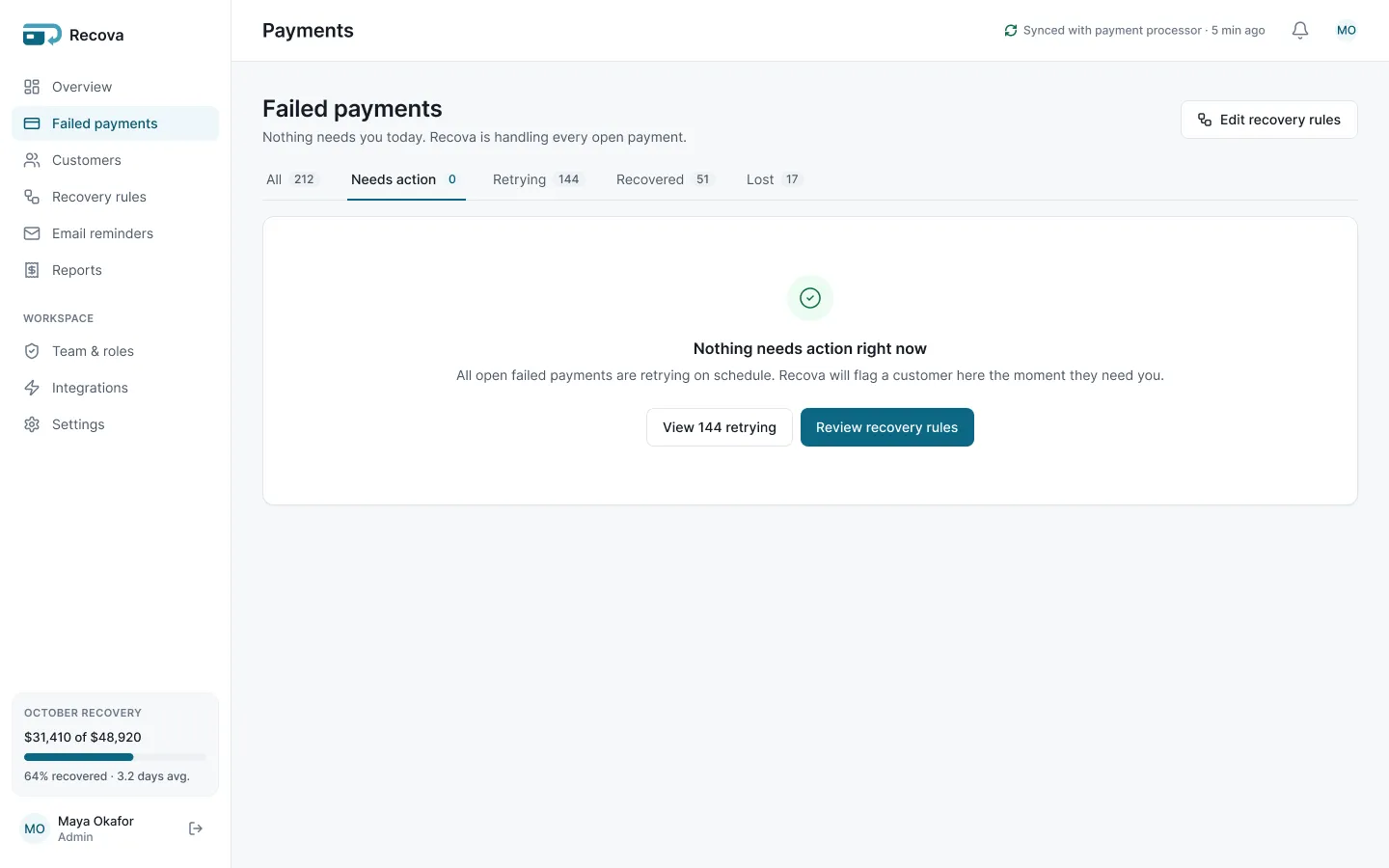Open Integrations label in sidebar
Image resolution: width=1389 pixels, height=868 pixels.
[90, 388]
